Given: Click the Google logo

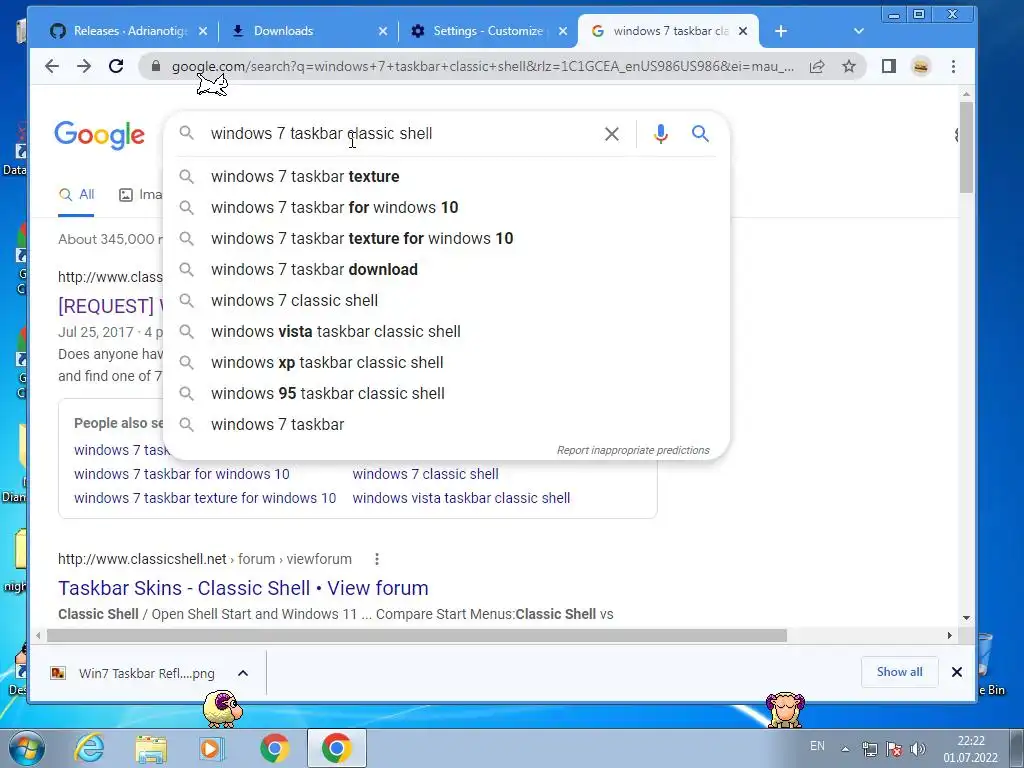Looking at the screenshot, I should coord(99,135).
